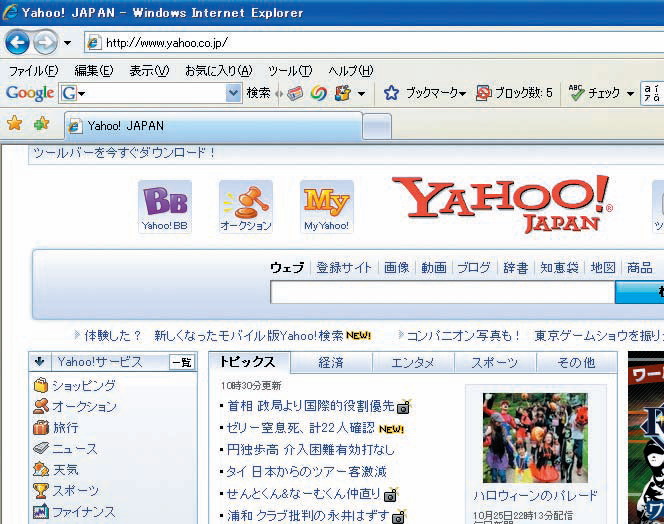Click the puzzle-piece gadget icon on Google toolbar
The height and width of the screenshot is (524, 664).
[343, 93]
